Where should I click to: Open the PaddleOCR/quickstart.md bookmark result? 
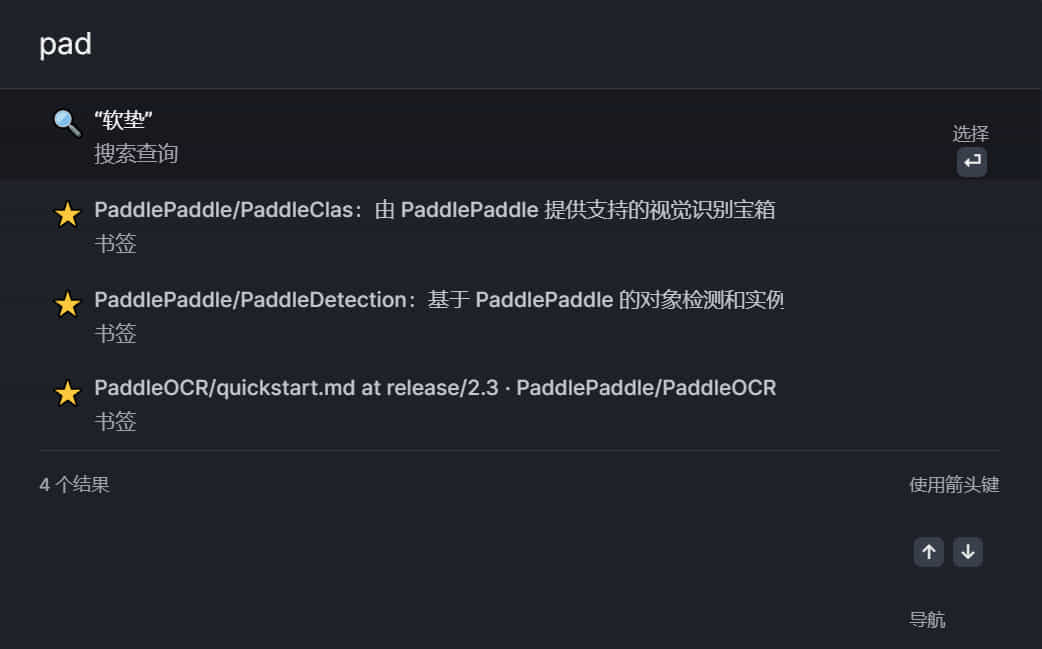(521, 404)
